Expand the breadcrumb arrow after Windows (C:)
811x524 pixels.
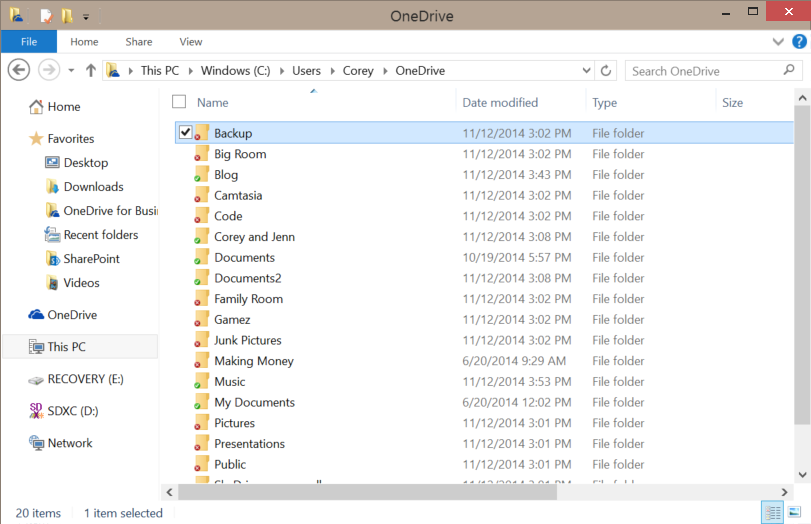tap(282, 71)
